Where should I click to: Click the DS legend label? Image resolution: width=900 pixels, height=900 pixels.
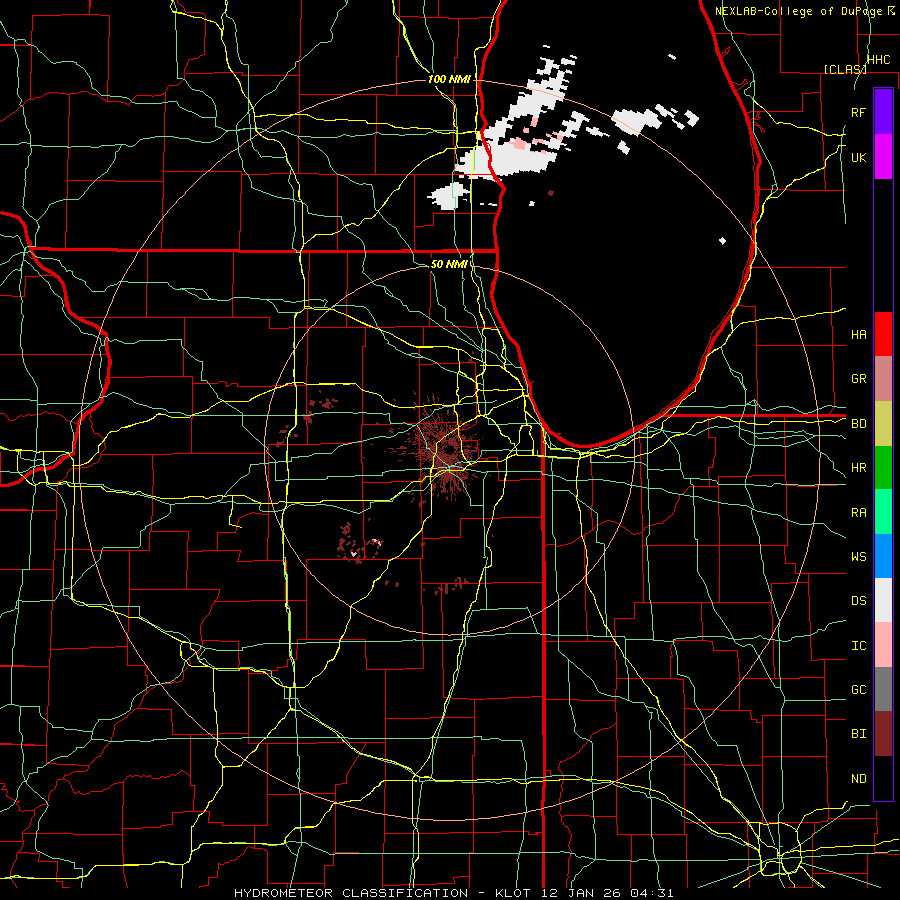pos(859,601)
